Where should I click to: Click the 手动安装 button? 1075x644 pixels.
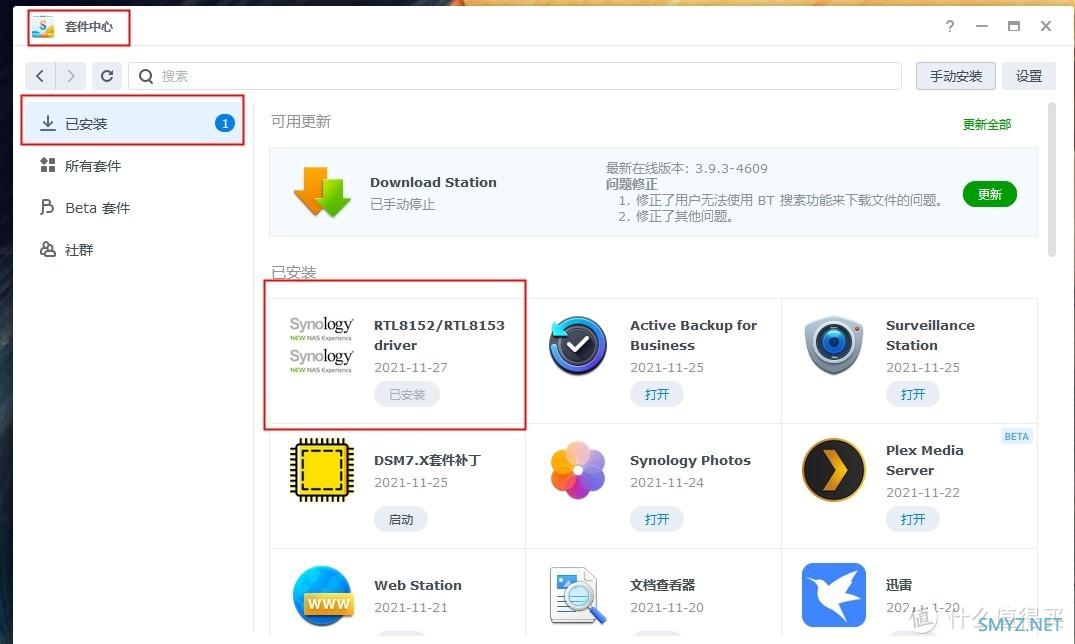click(x=956, y=76)
